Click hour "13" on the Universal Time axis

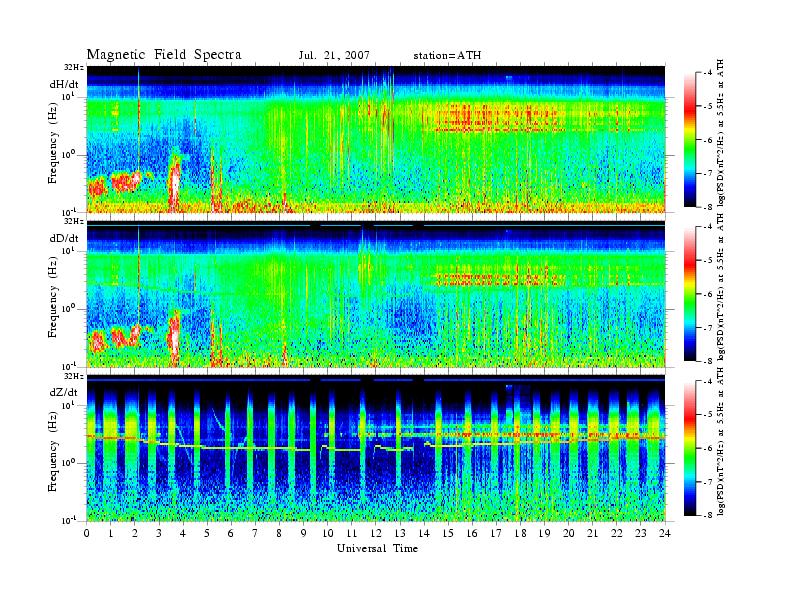click(400, 533)
